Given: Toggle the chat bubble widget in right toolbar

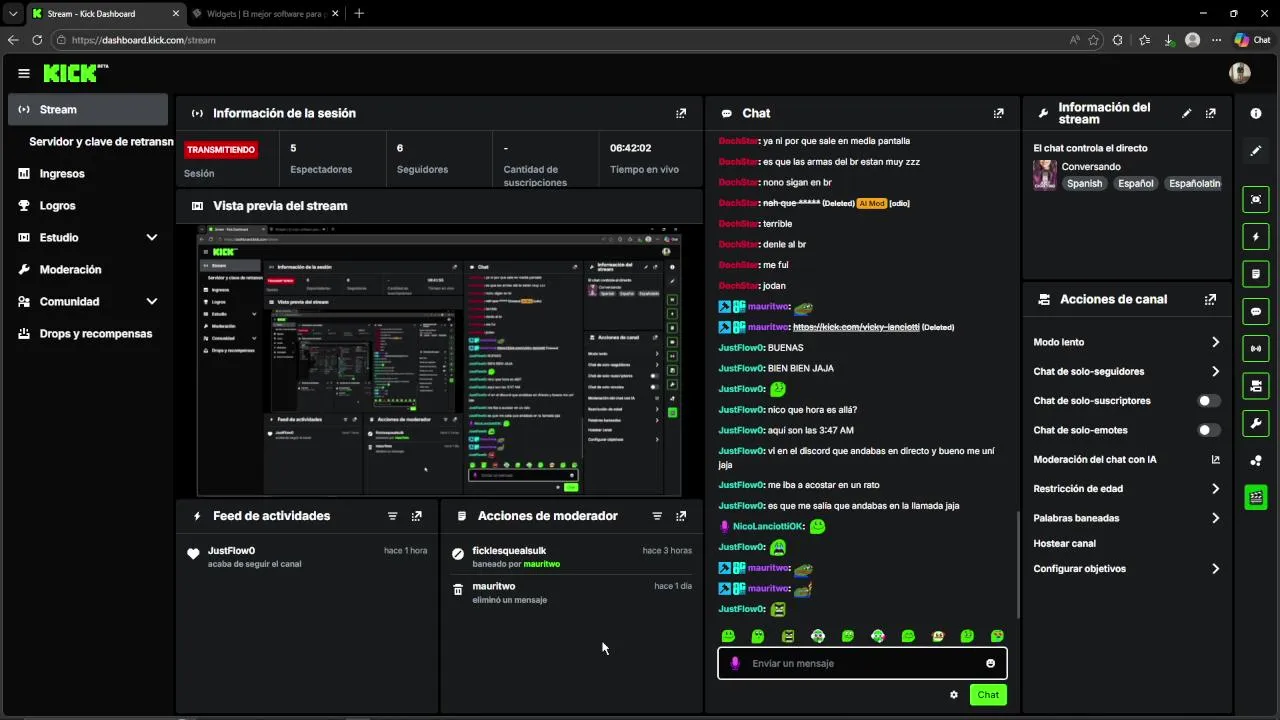Looking at the screenshot, I should pyautogui.click(x=1256, y=311).
